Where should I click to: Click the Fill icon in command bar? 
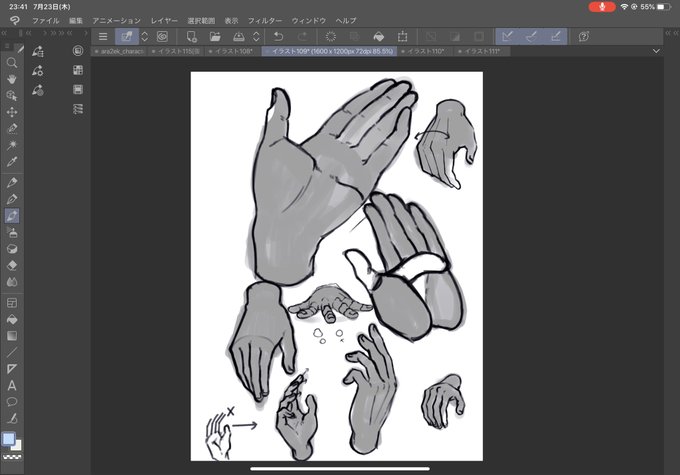pyautogui.click(x=379, y=37)
